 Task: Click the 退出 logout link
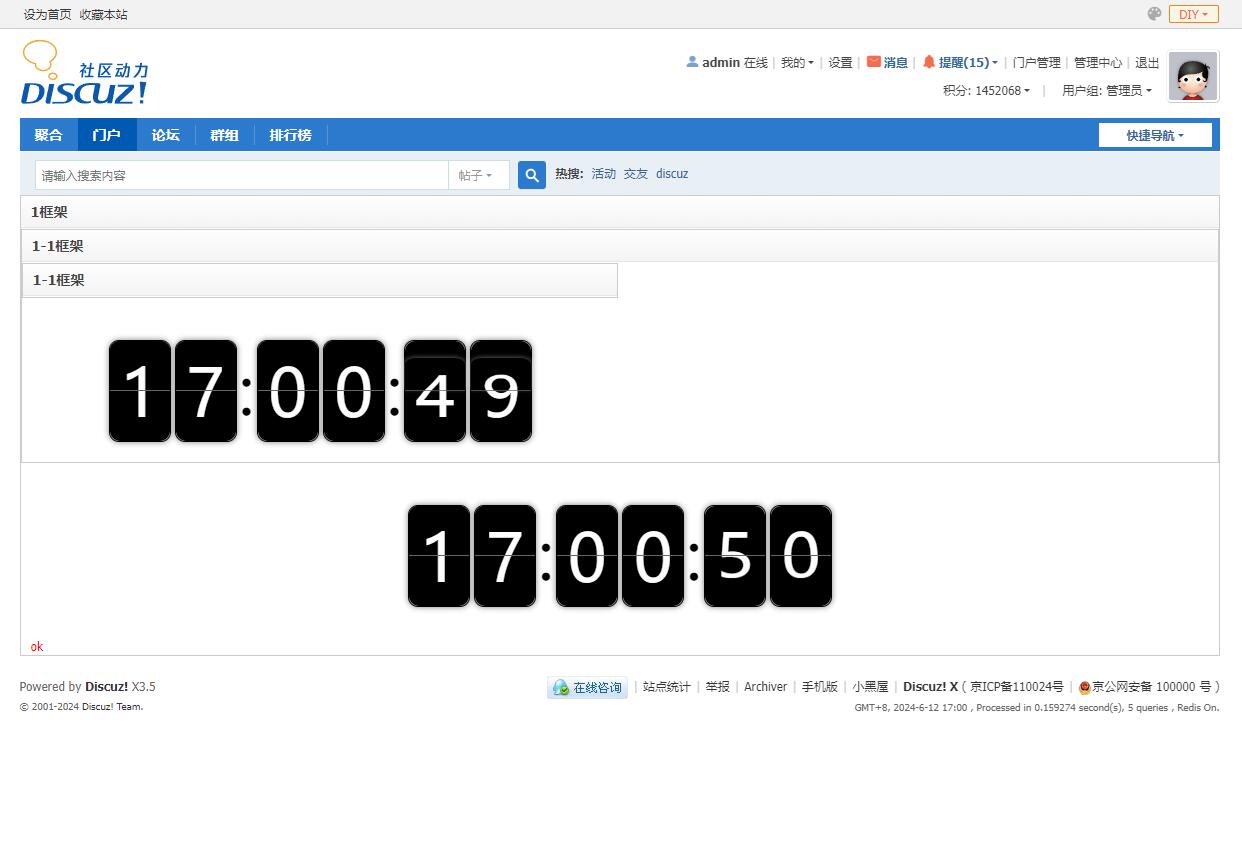pos(1147,63)
